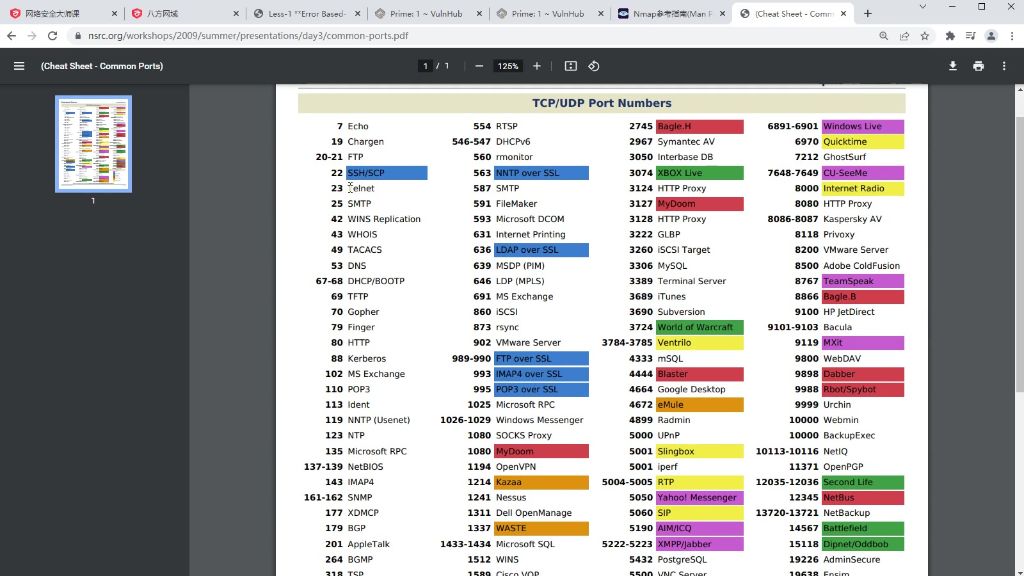The height and width of the screenshot is (576, 1024).
Task: Switch to Less-1 Error Based tab
Action: (x=305, y=13)
